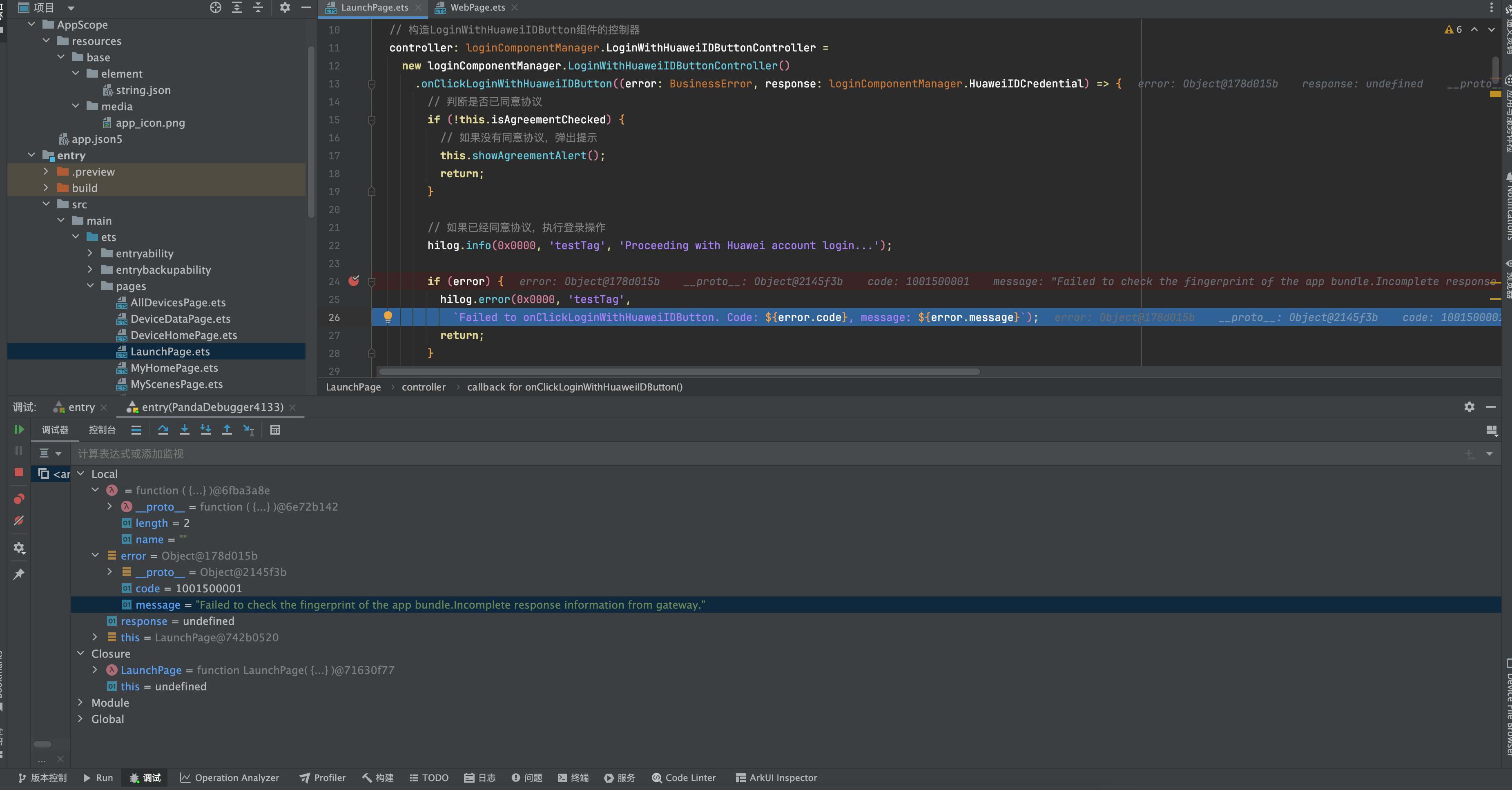Click the Evaluate Expression calculator icon

coord(275,430)
